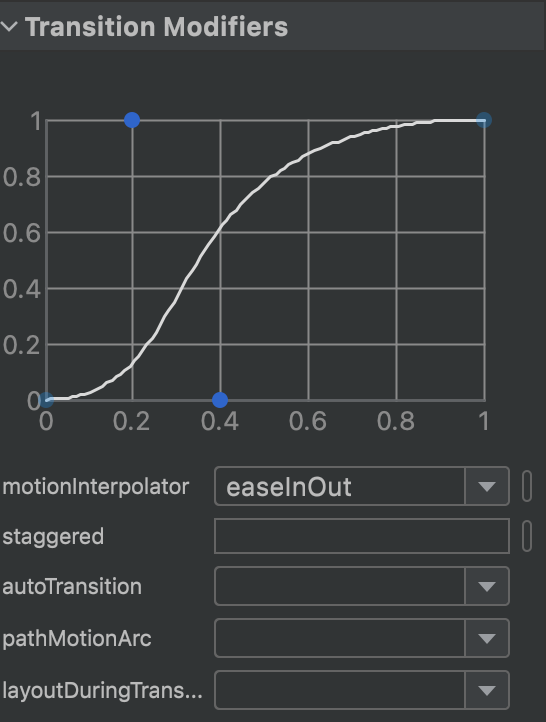Open the pathMotionArc dropdown arrow

(x=487, y=638)
